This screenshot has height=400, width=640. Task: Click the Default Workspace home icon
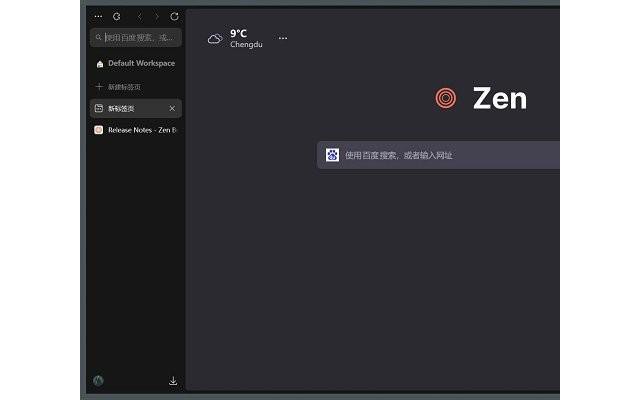click(x=100, y=64)
